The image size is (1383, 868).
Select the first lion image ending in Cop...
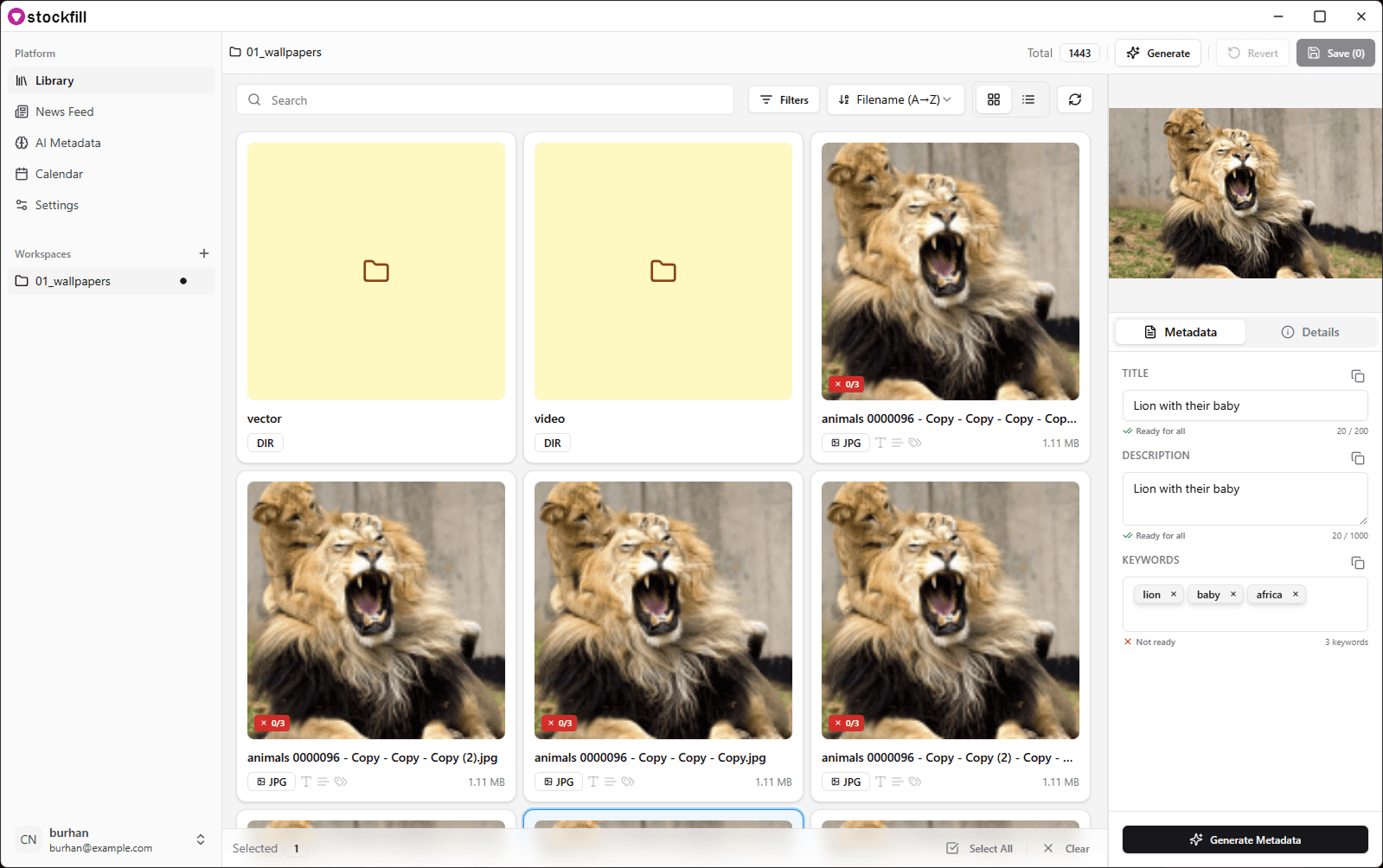pos(951,271)
